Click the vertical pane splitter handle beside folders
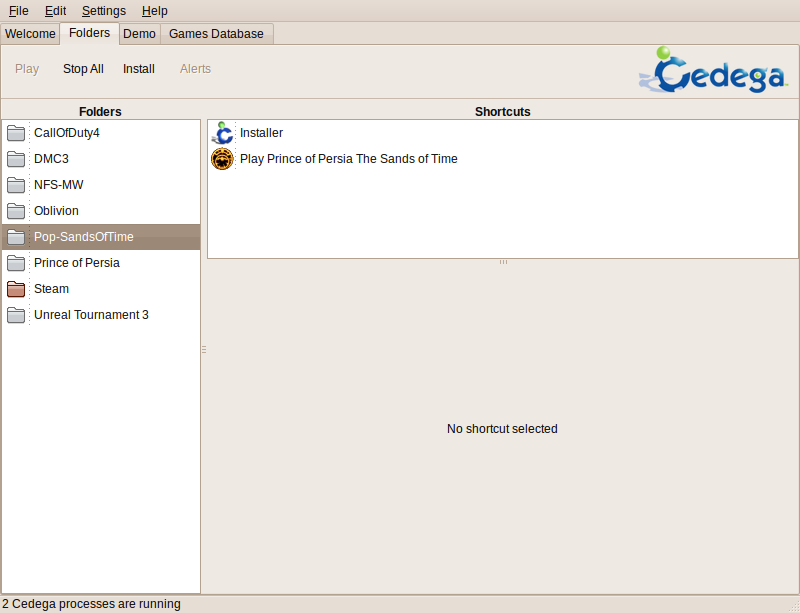This screenshot has width=800, height=613. 204,350
